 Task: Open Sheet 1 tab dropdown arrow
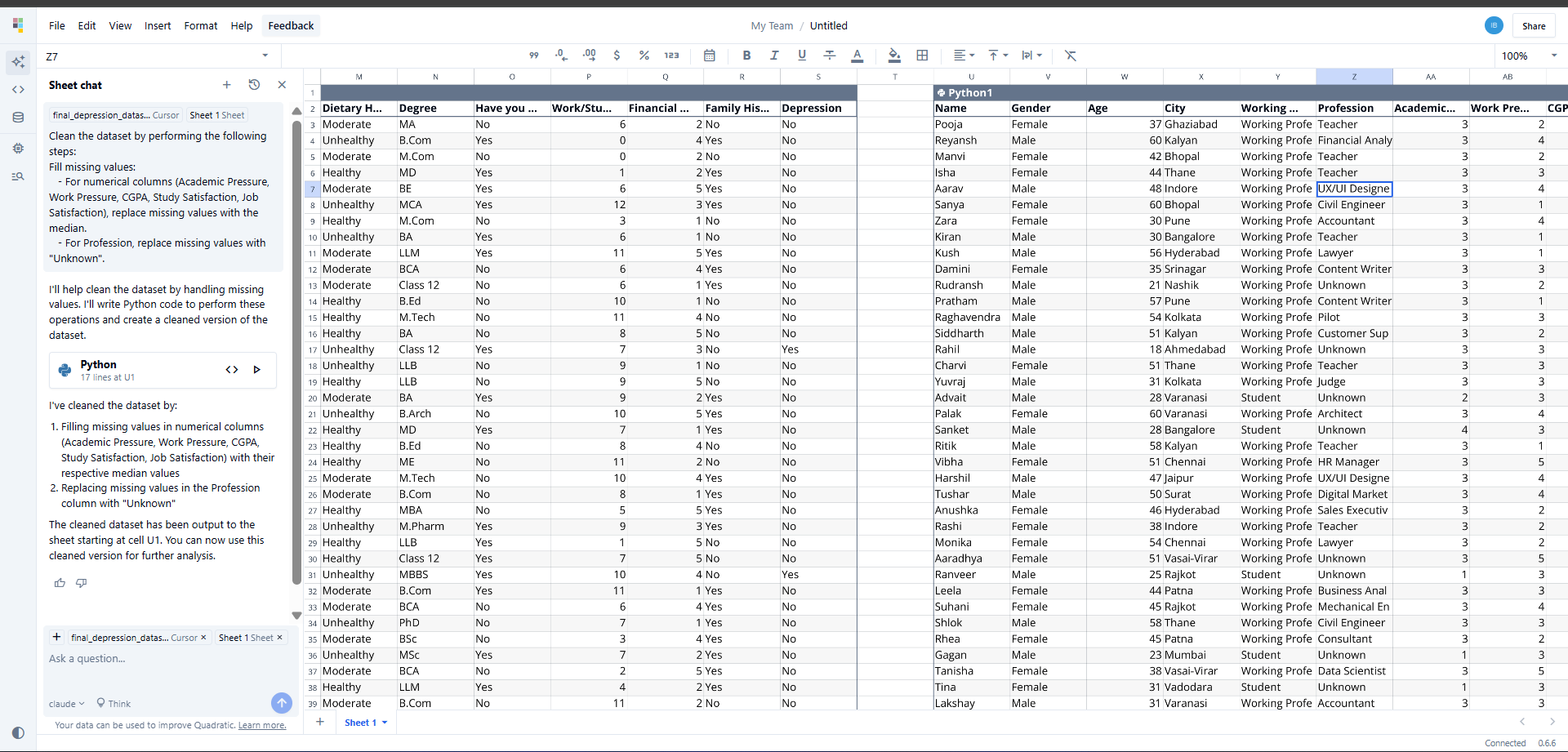tap(385, 723)
